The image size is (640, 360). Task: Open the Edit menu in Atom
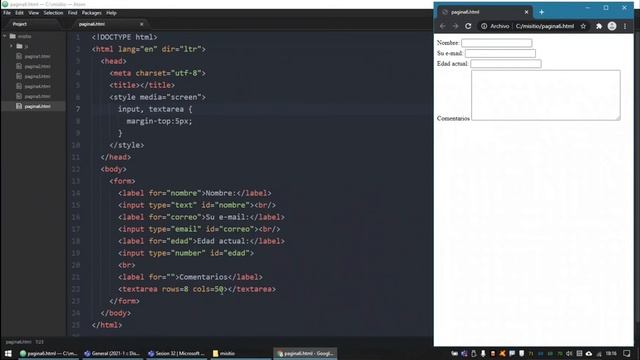pyautogui.click(x=19, y=13)
